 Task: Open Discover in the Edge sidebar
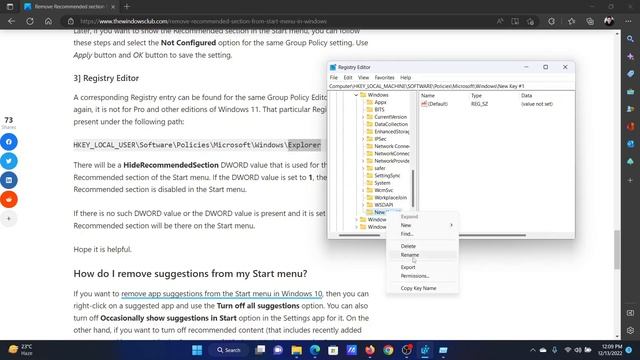point(630,56)
